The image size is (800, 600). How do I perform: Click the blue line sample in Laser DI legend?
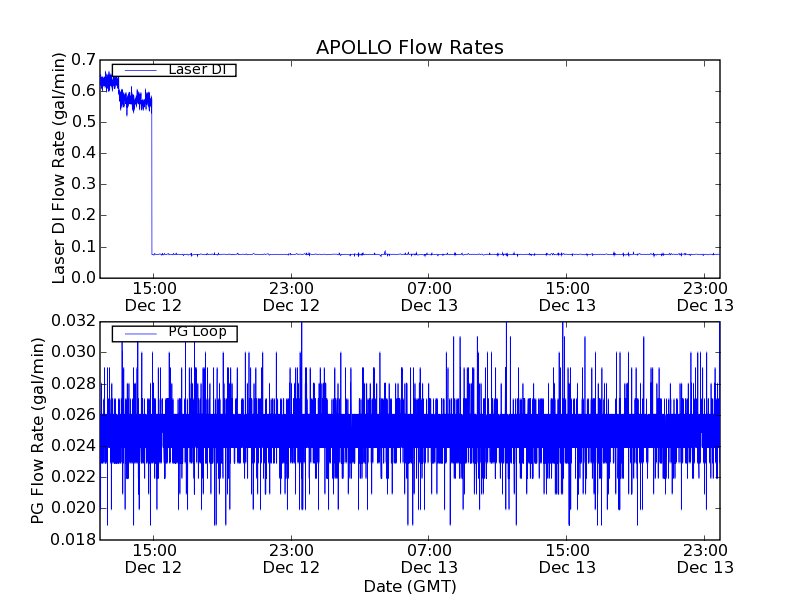pos(137,70)
